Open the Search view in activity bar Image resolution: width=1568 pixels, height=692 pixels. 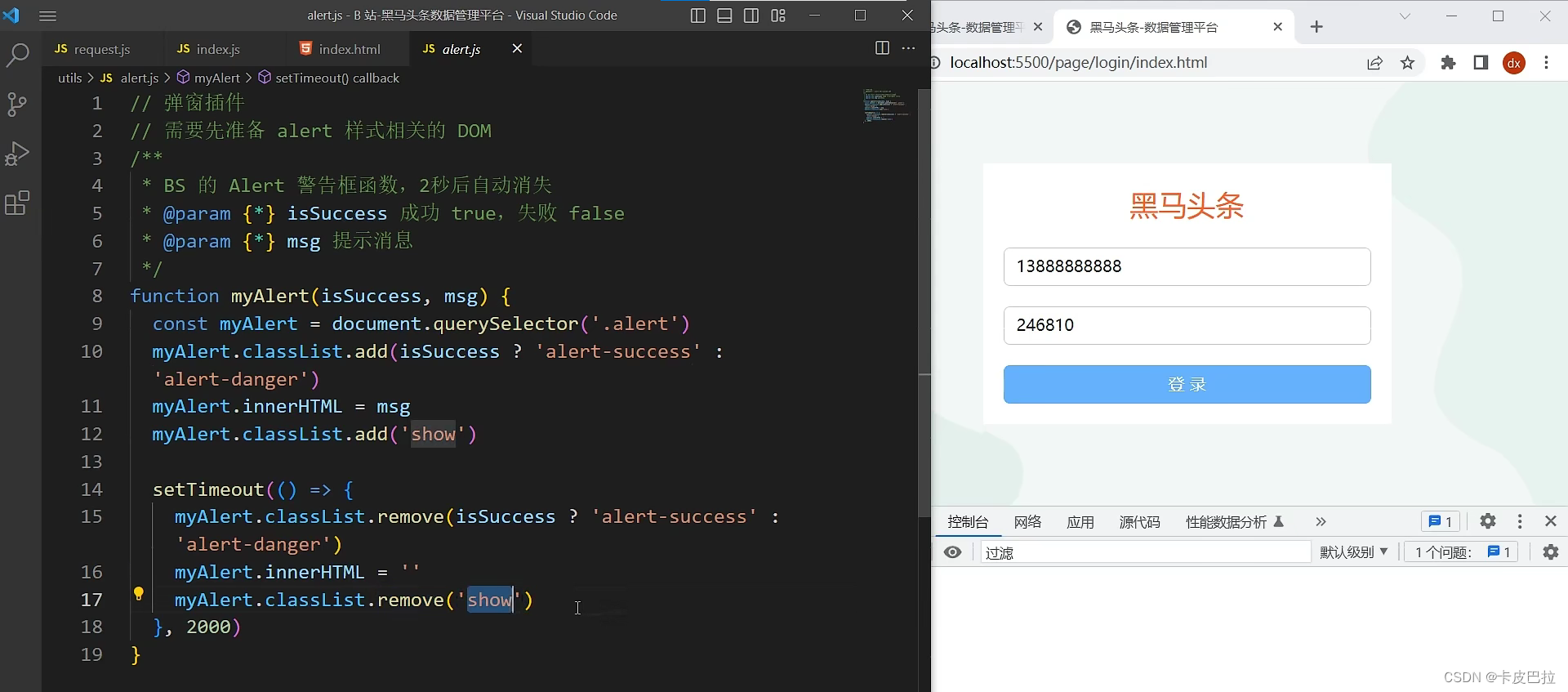(17, 56)
